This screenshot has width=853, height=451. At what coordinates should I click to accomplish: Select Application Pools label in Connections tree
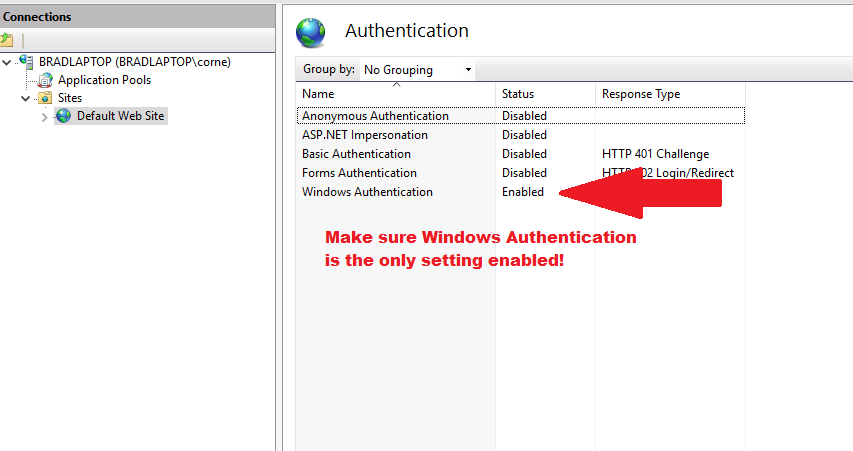click(104, 80)
